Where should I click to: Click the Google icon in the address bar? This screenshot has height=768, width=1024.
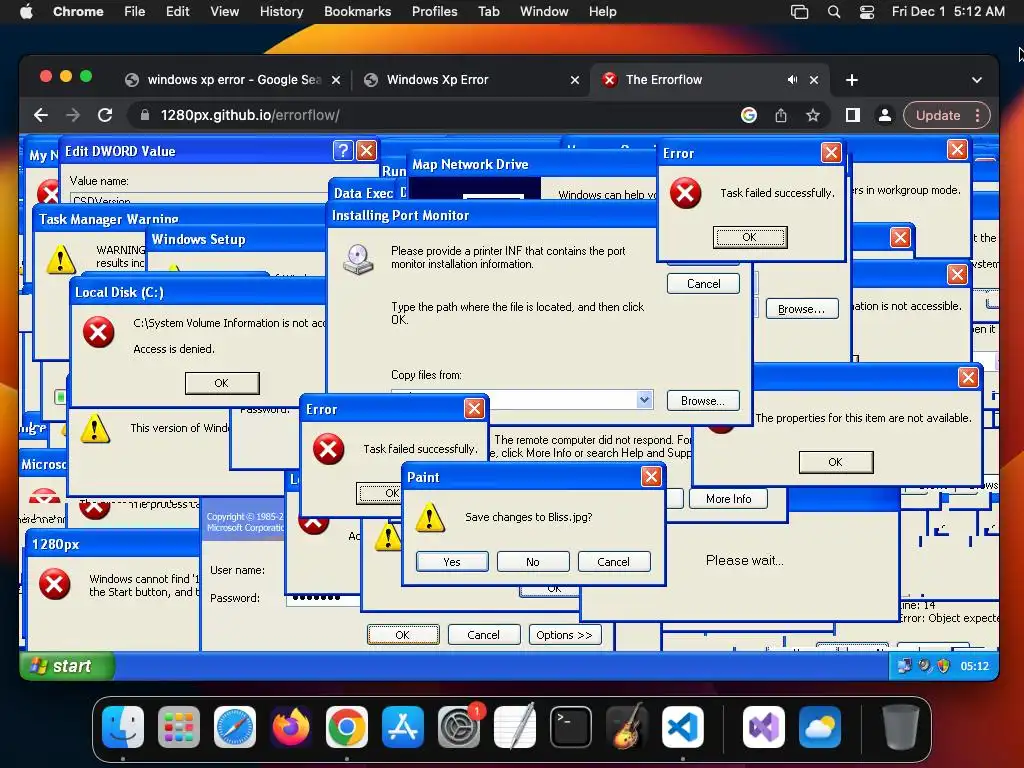(749, 115)
